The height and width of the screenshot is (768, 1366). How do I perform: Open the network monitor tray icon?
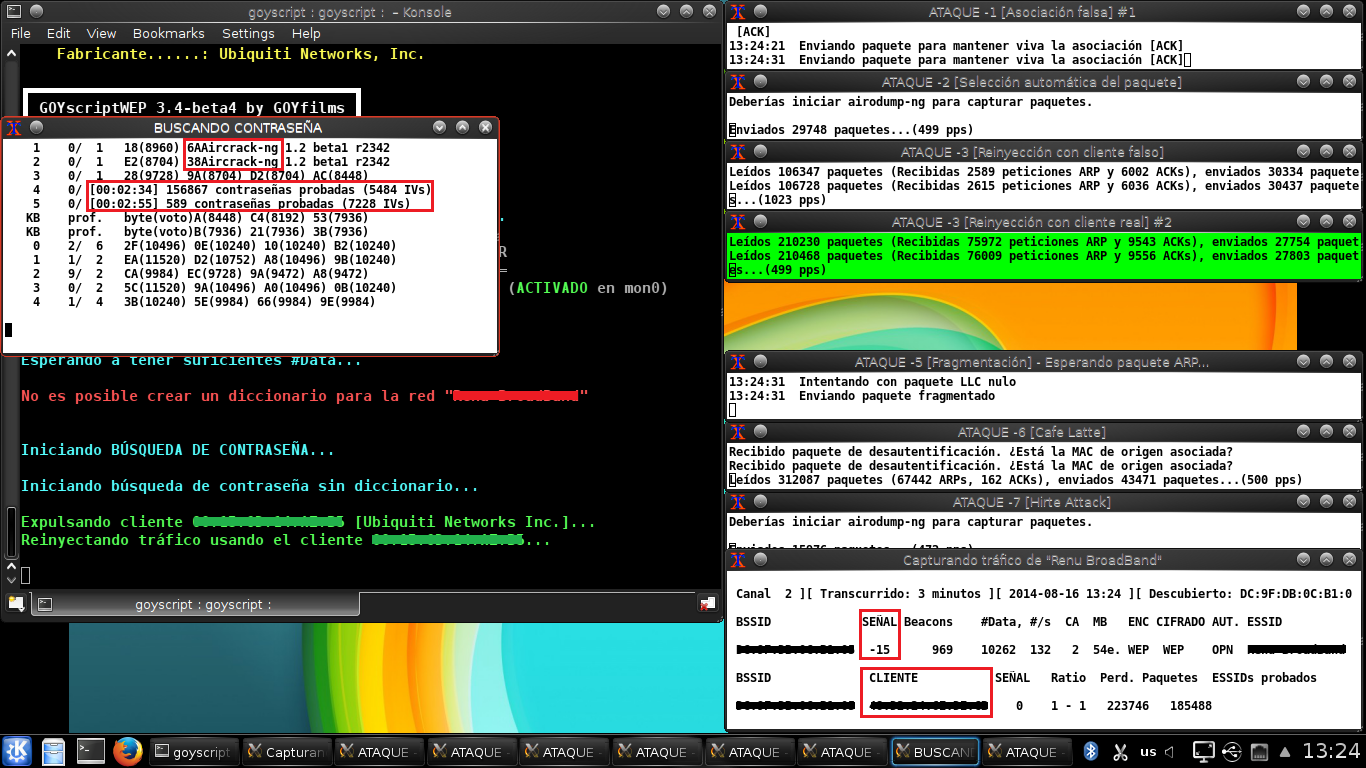coord(1260,751)
